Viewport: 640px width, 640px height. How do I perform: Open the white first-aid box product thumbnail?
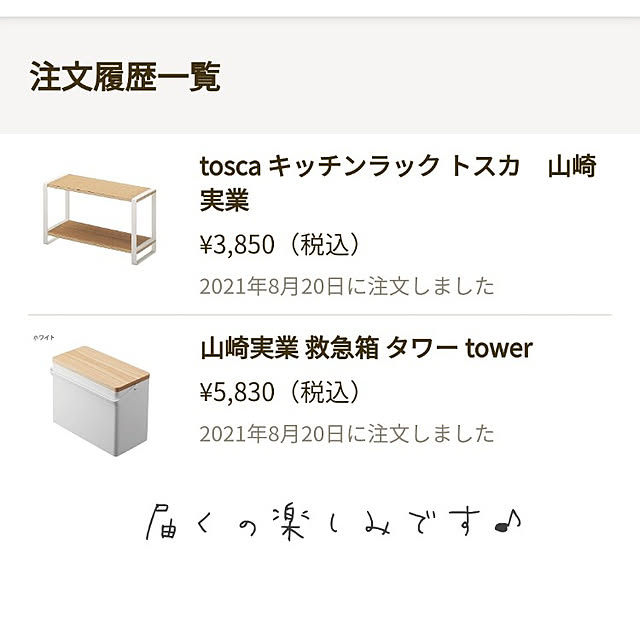(100, 400)
